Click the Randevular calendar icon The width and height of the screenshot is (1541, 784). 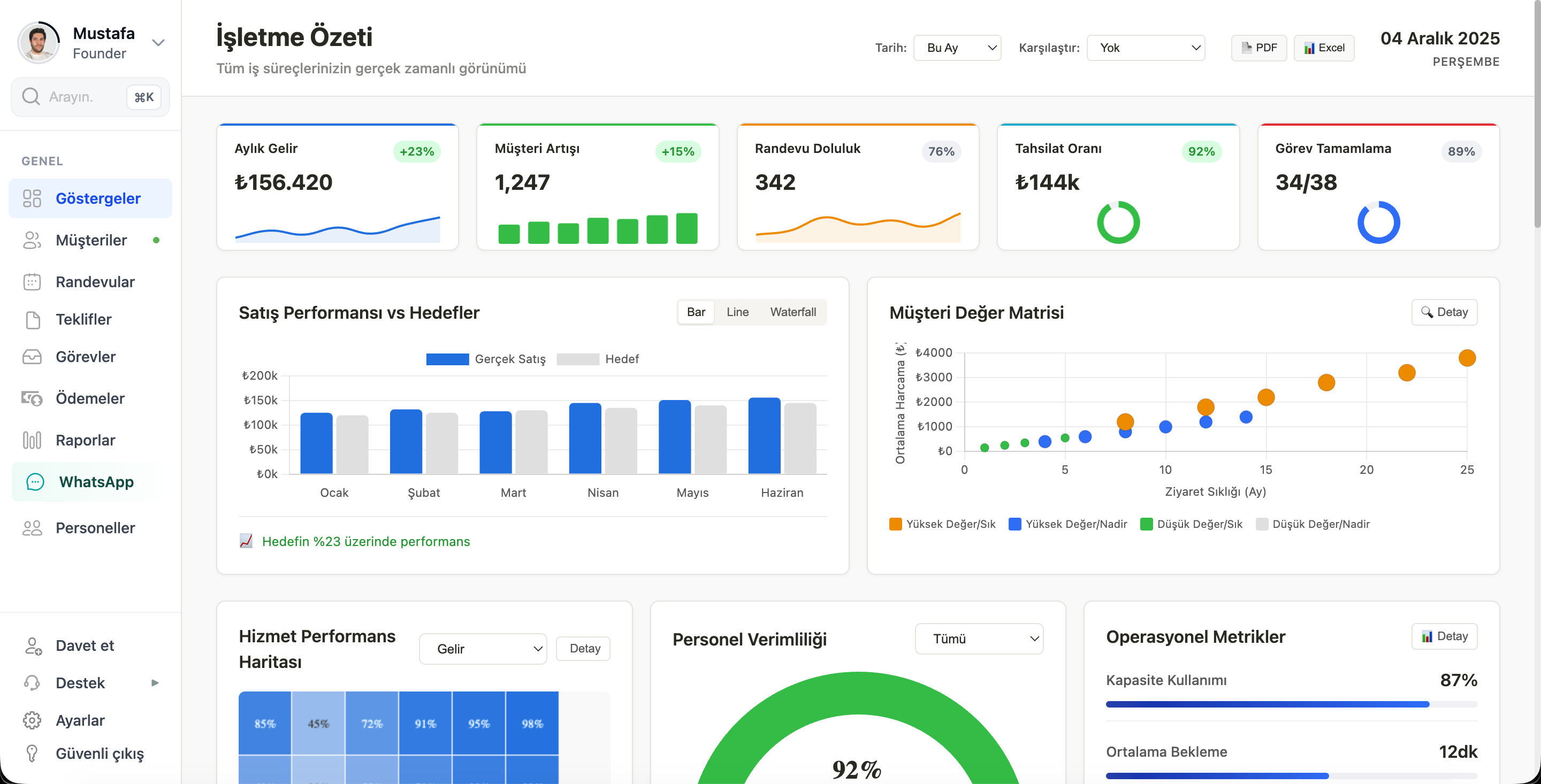[x=32, y=282]
